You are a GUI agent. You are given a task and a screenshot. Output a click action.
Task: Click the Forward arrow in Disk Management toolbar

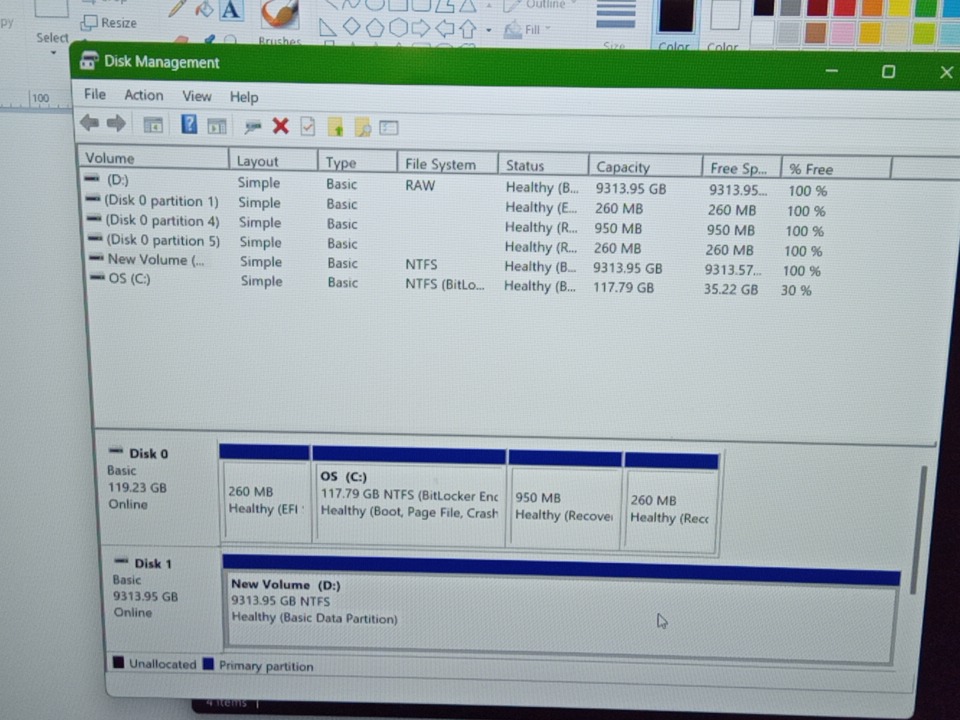coord(116,124)
